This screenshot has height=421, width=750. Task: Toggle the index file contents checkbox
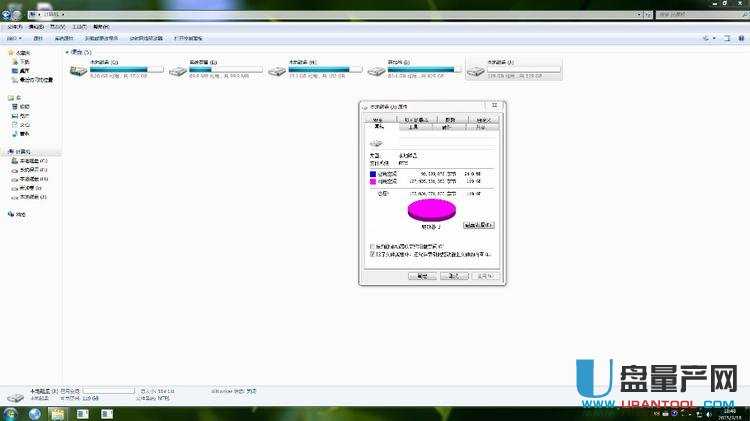[373, 254]
